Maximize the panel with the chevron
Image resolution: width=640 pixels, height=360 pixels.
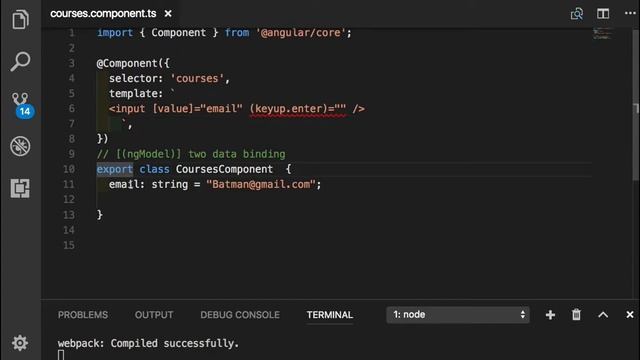click(x=603, y=315)
